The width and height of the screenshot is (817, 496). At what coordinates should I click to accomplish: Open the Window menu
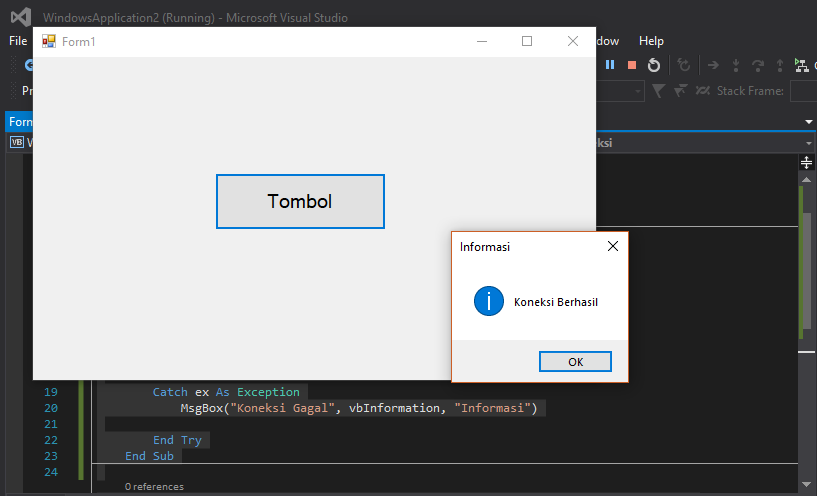[608, 41]
